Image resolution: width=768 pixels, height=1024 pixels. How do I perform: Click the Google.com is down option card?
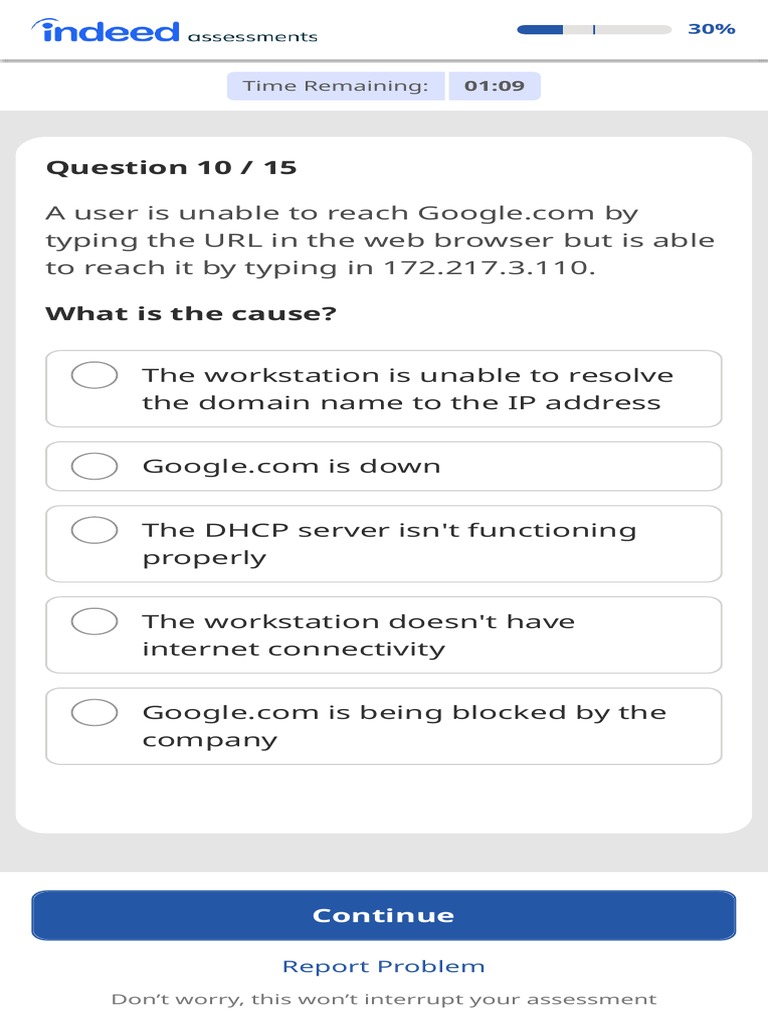(x=383, y=466)
